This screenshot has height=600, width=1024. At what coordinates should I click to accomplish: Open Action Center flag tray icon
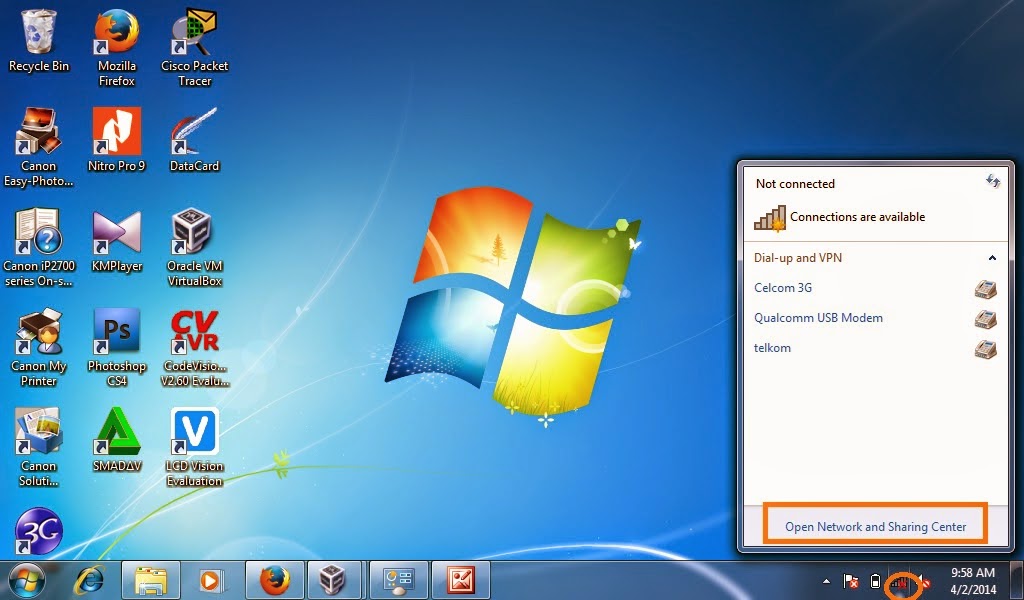coord(851,581)
